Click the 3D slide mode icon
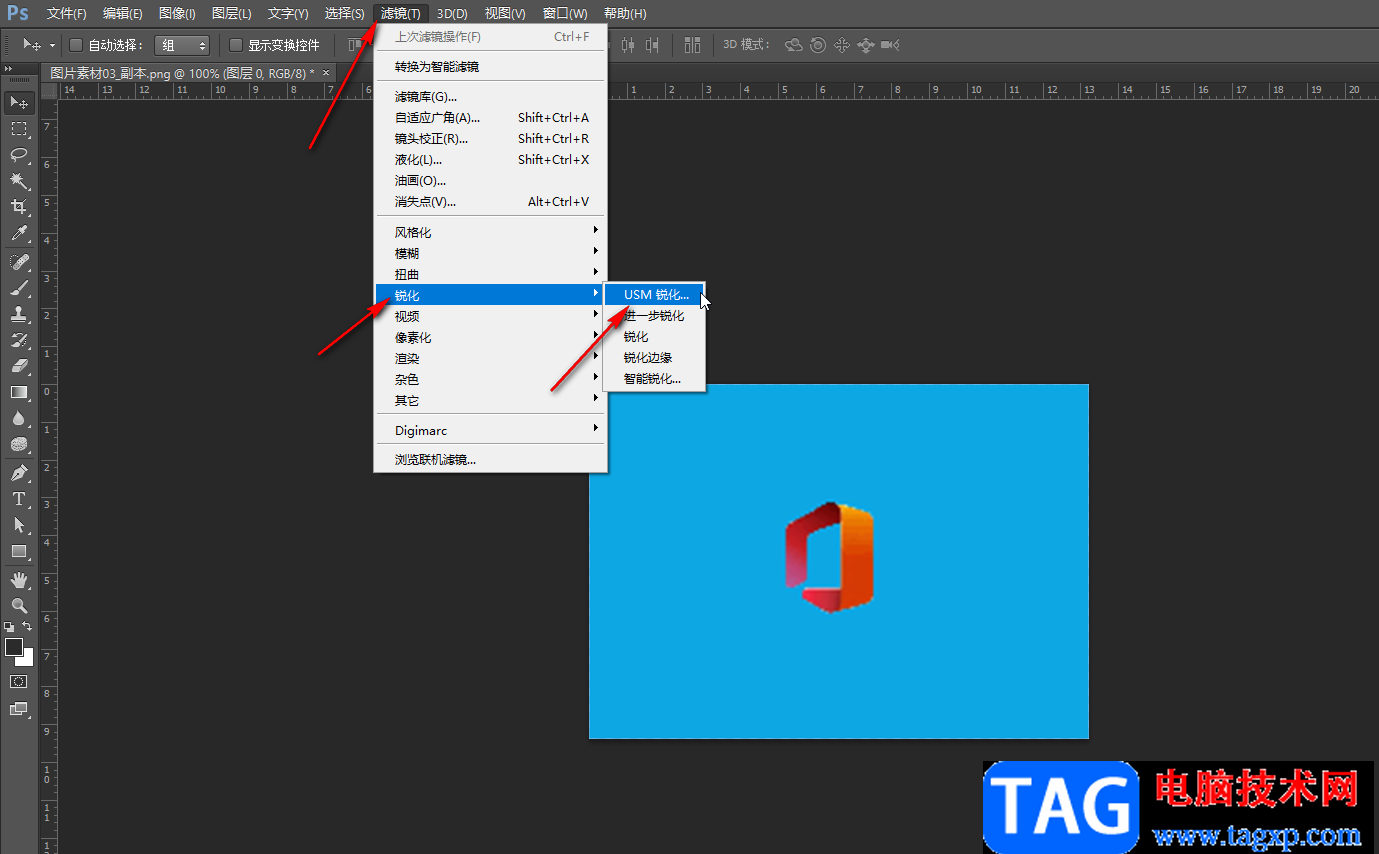This screenshot has width=1379, height=854. click(x=866, y=45)
